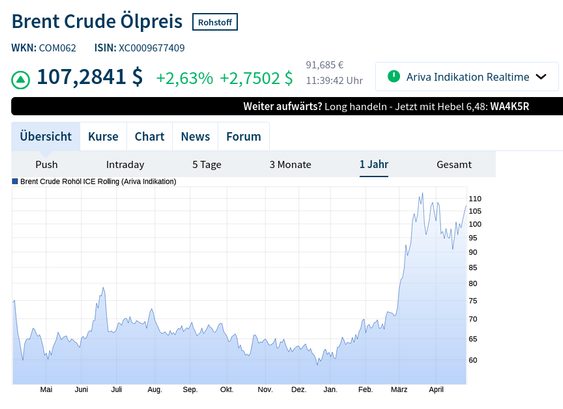Open the Übersicht tab
The width and height of the screenshot is (563, 409).
coord(46,136)
